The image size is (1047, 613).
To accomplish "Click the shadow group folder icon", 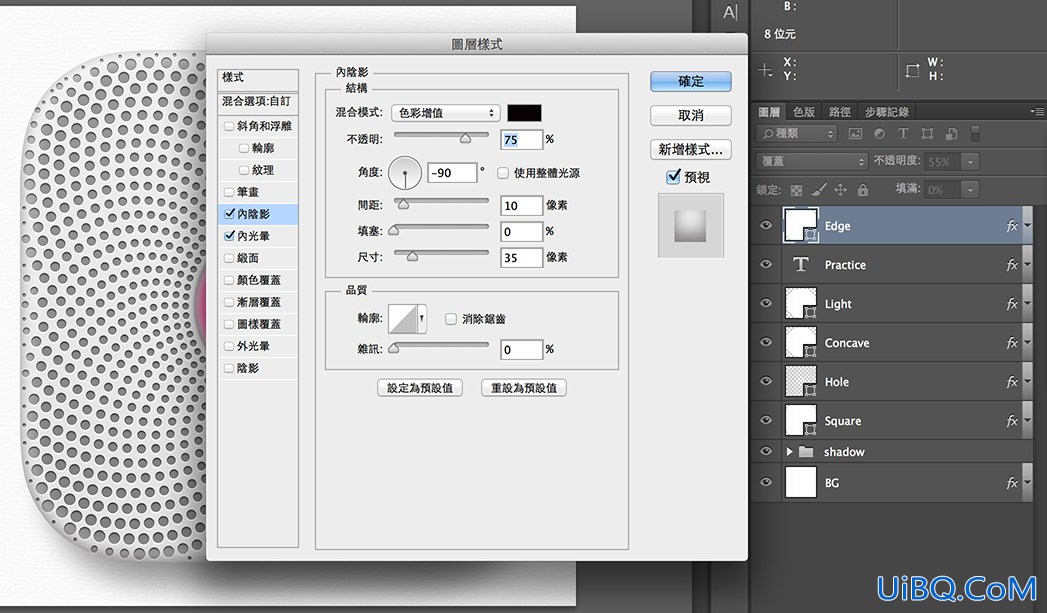I will coord(806,452).
